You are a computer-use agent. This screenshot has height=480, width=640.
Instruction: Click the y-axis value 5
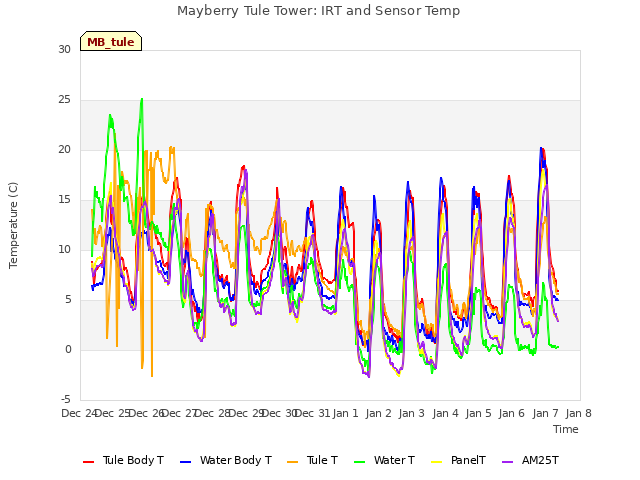click(68, 300)
